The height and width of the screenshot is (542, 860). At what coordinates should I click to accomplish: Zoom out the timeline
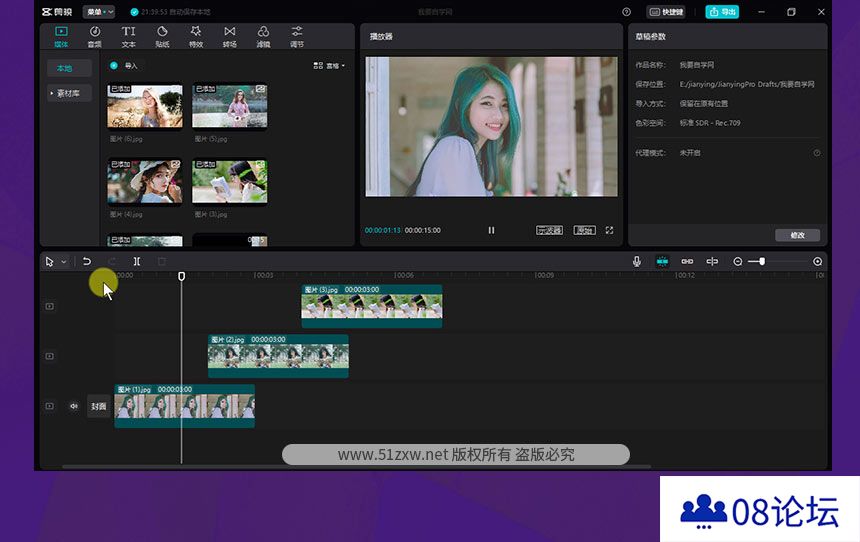click(x=738, y=262)
